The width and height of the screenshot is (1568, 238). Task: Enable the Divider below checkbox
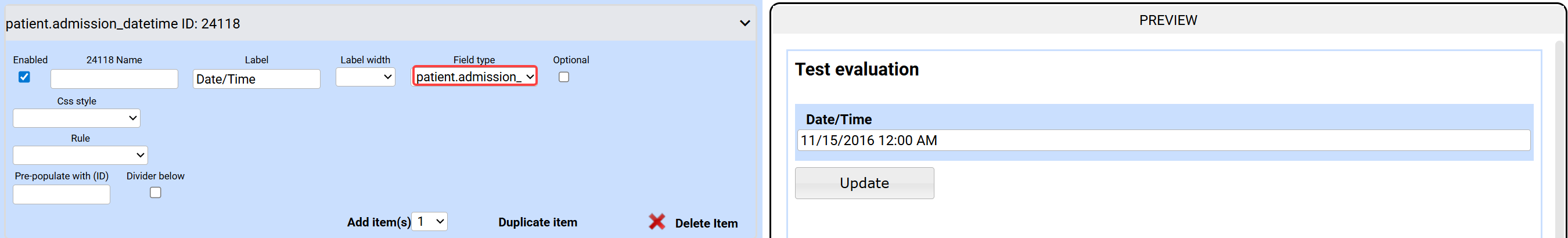click(156, 193)
